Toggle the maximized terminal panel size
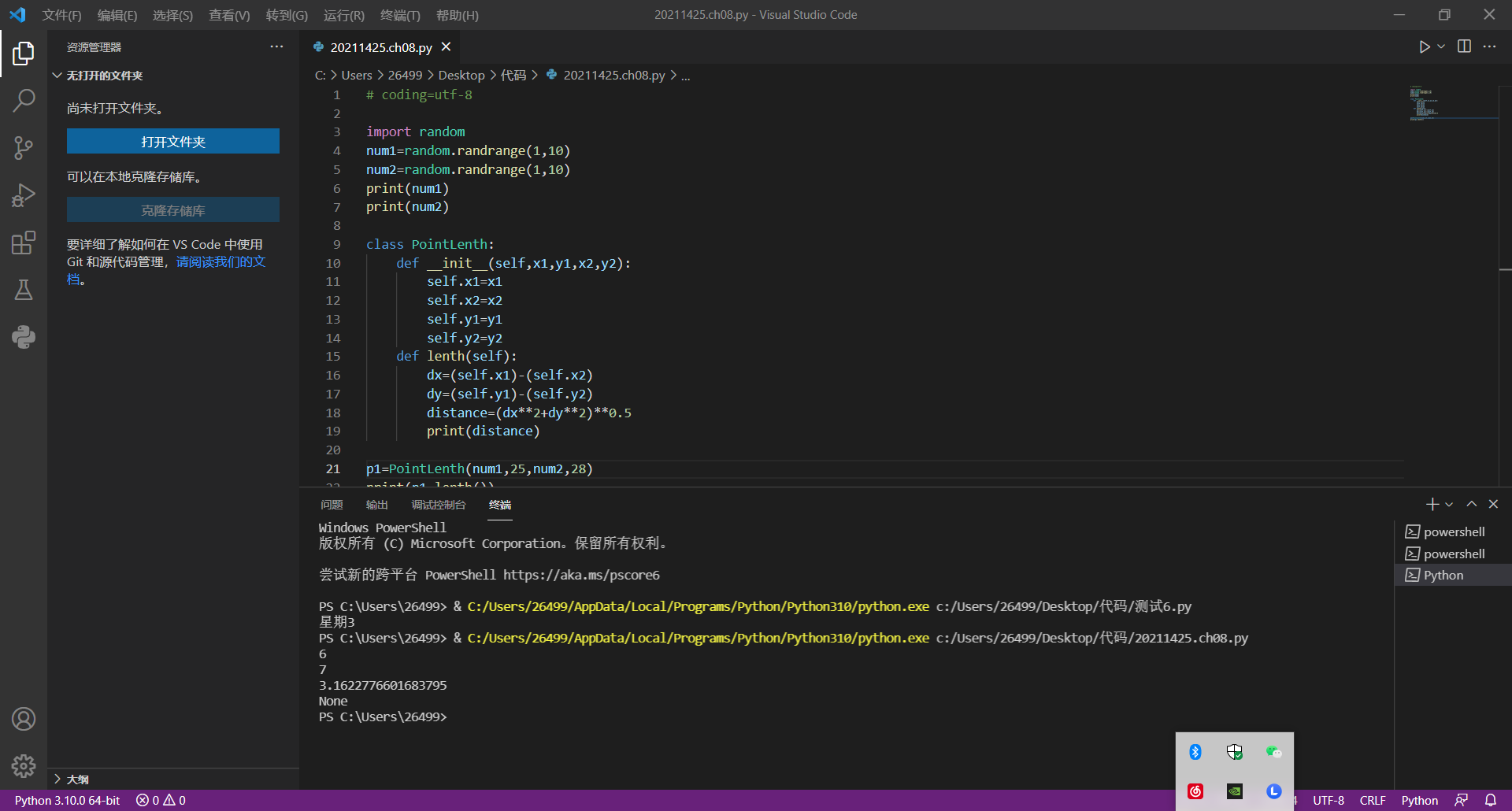The width and height of the screenshot is (1512, 811). 1471,504
